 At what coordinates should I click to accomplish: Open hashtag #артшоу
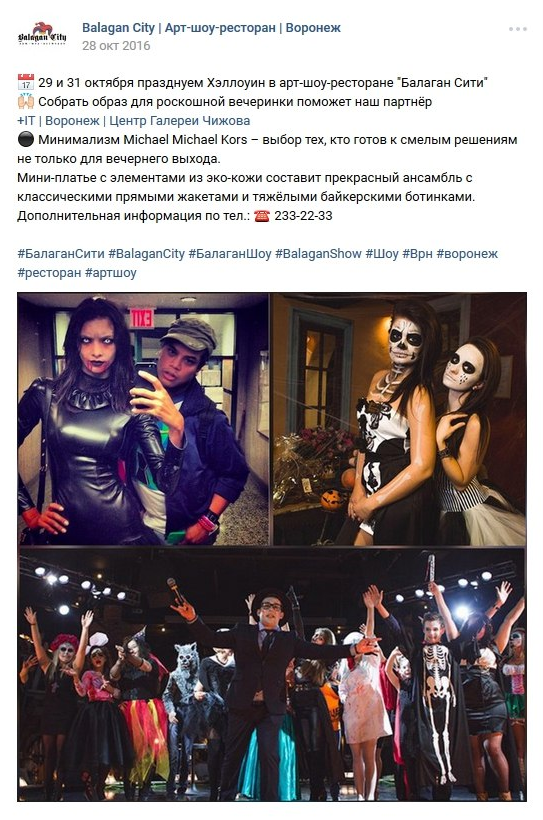click(110, 273)
